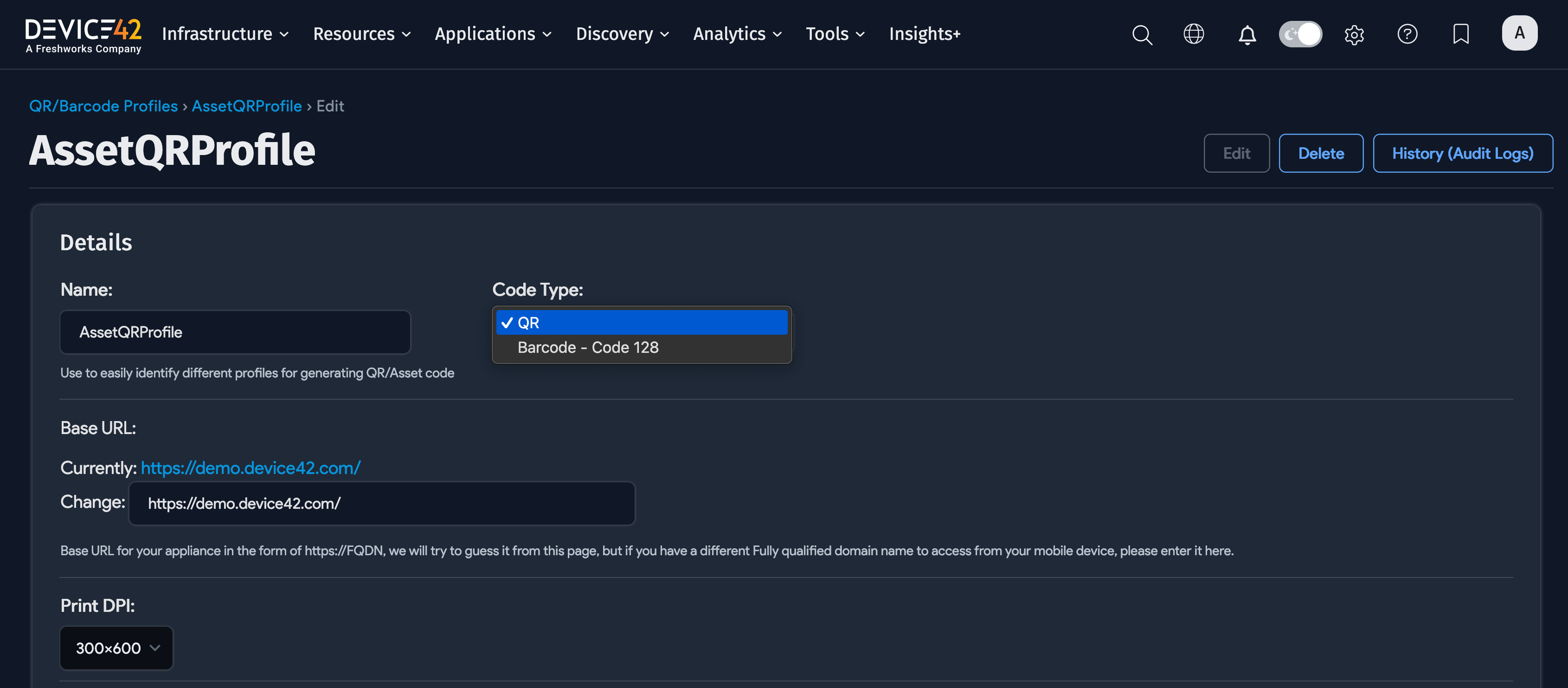Open the user avatar A menu

point(1519,33)
